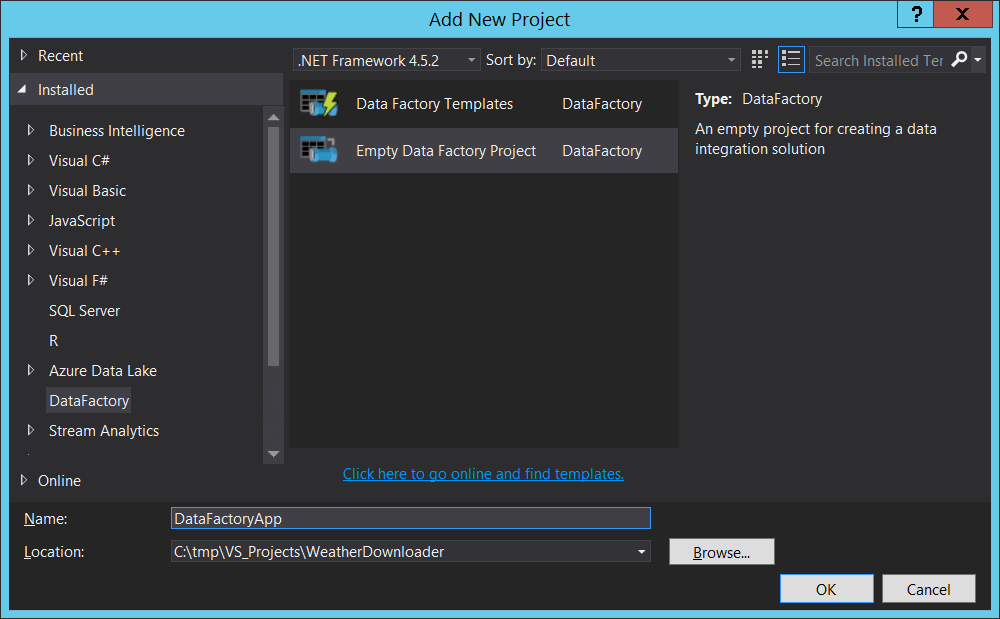Select the Visual Basic category label
Screen dimensions: 1000x619
(87, 191)
